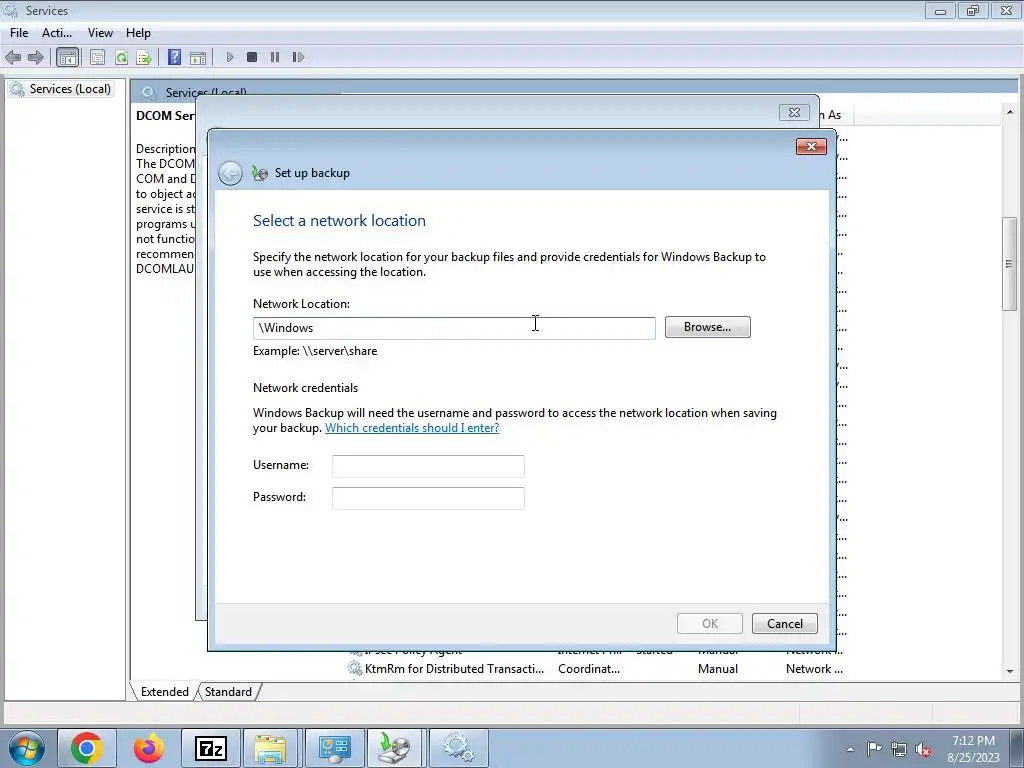
Task: Open the File menu
Action: coord(19,33)
